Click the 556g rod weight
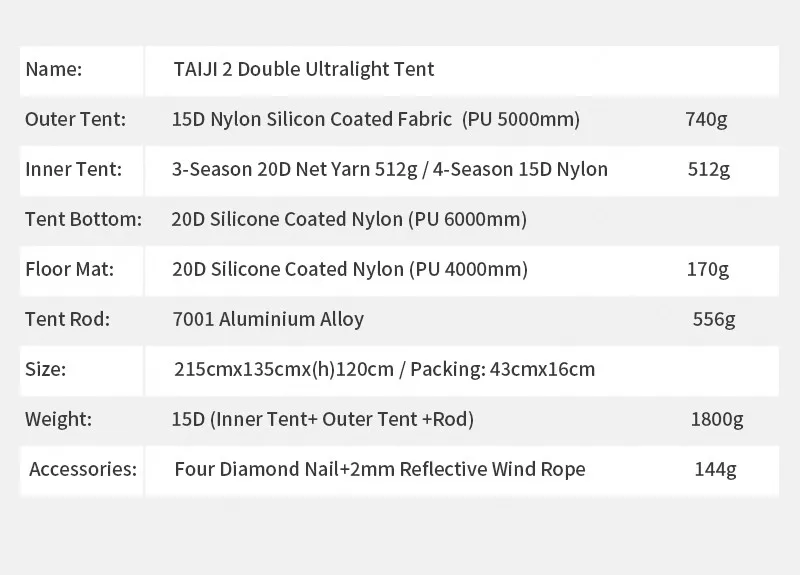 click(714, 319)
